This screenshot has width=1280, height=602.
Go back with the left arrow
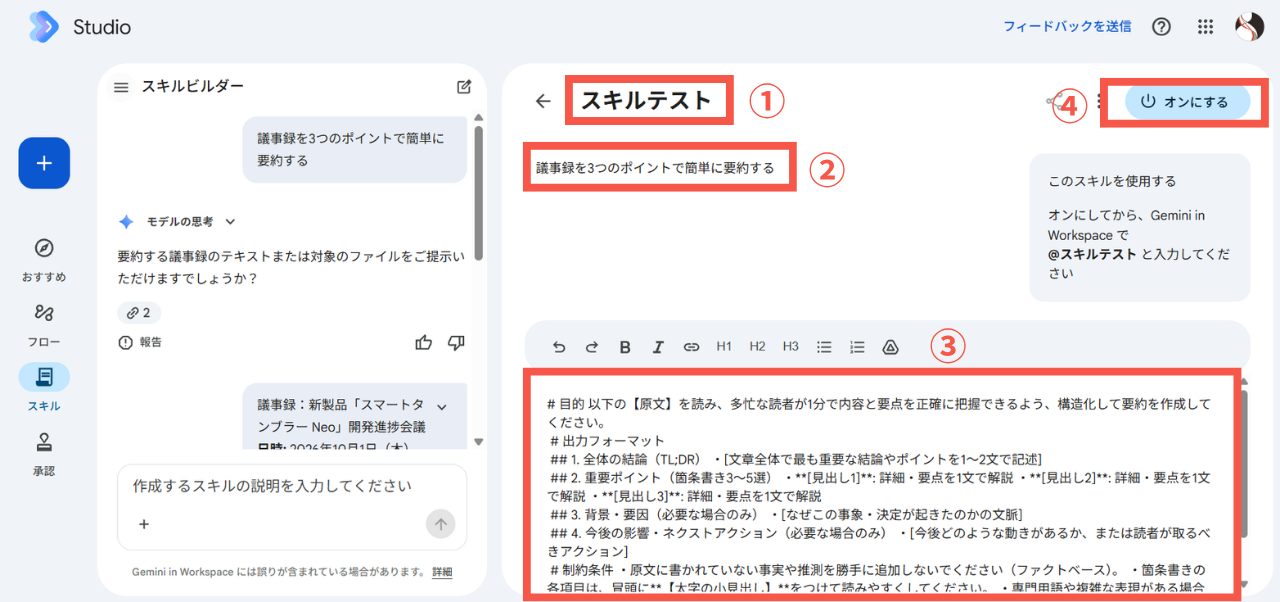[543, 101]
